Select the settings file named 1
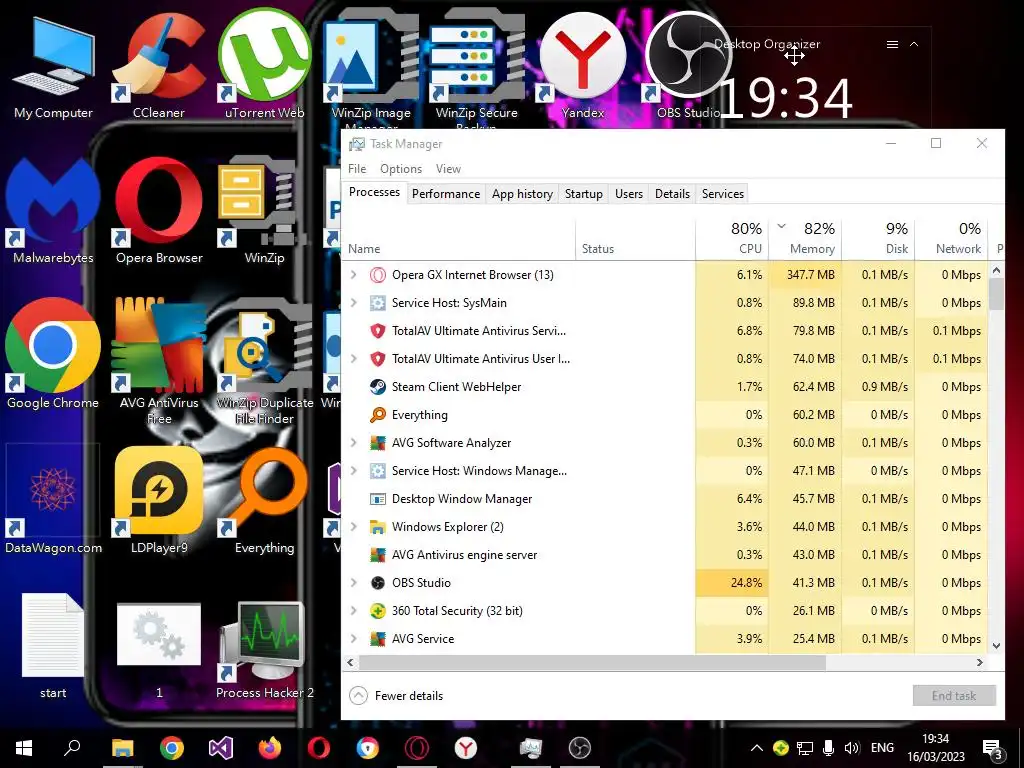The height and width of the screenshot is (768, 1024). (159, 650)
